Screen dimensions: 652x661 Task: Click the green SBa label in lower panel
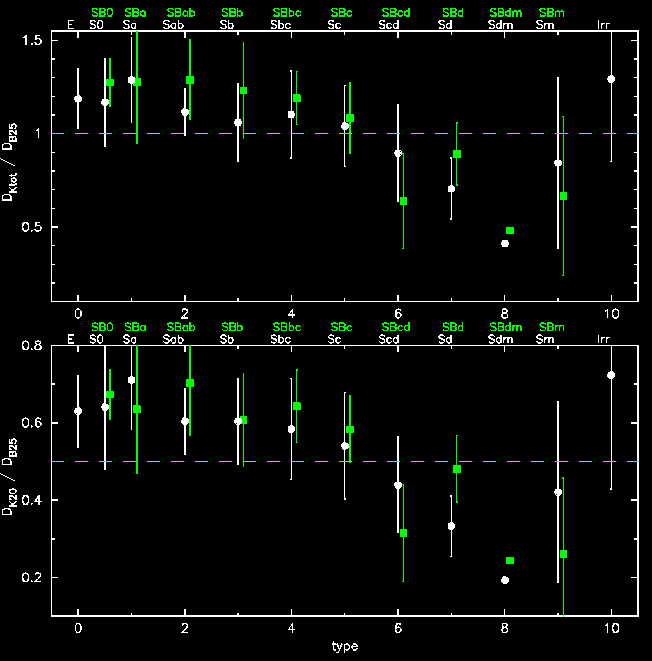click(135, 327)
